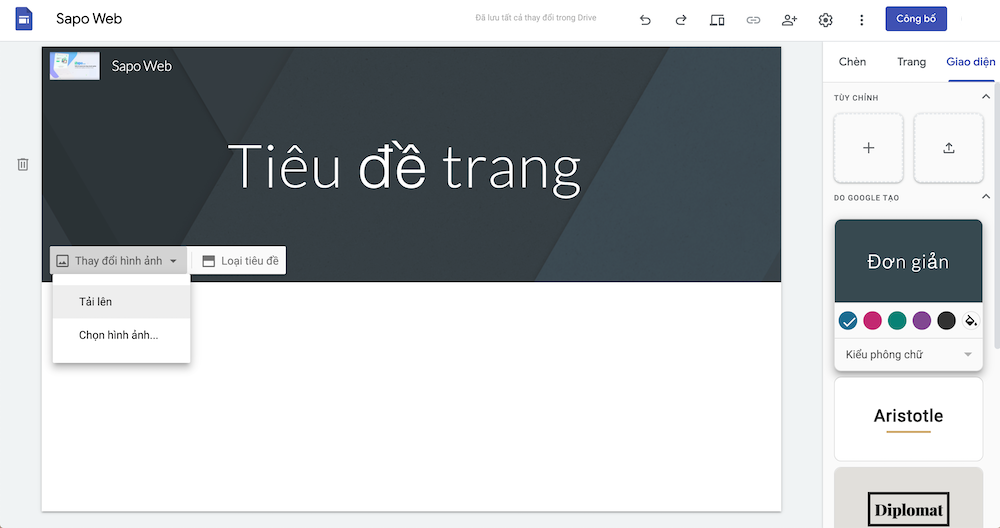The width and height of the screenshot is (1000, 528).
Task: Redo the last action
Action: coord(680,20)
